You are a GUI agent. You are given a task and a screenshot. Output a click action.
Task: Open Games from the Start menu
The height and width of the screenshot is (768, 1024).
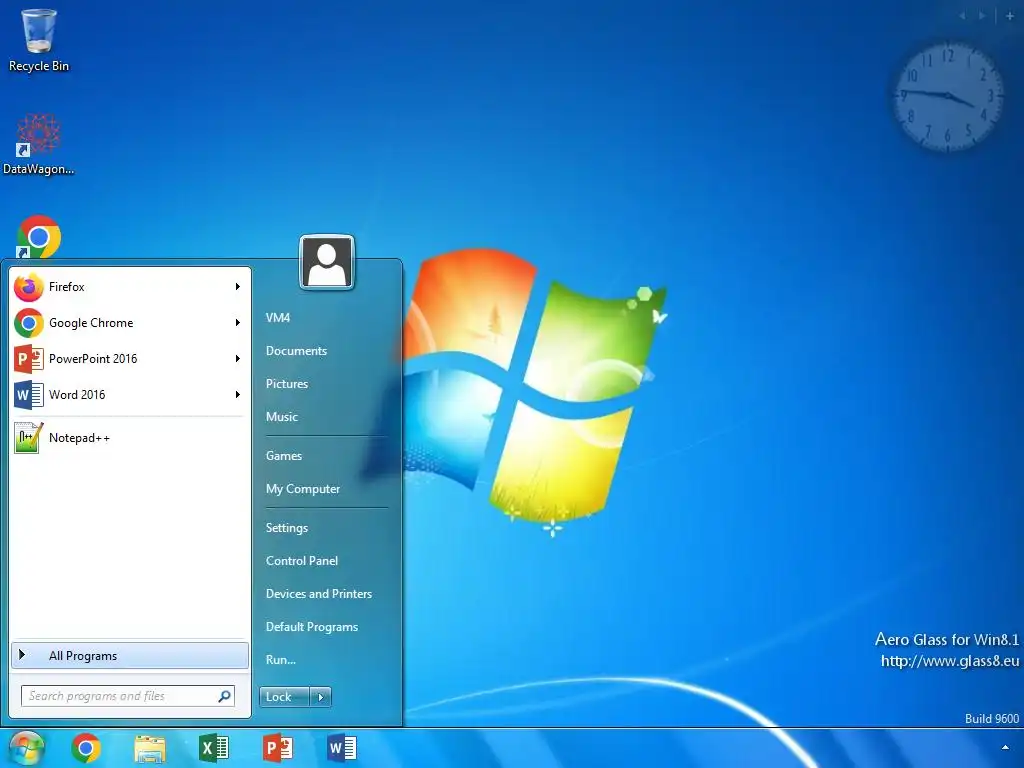point(283,456)
